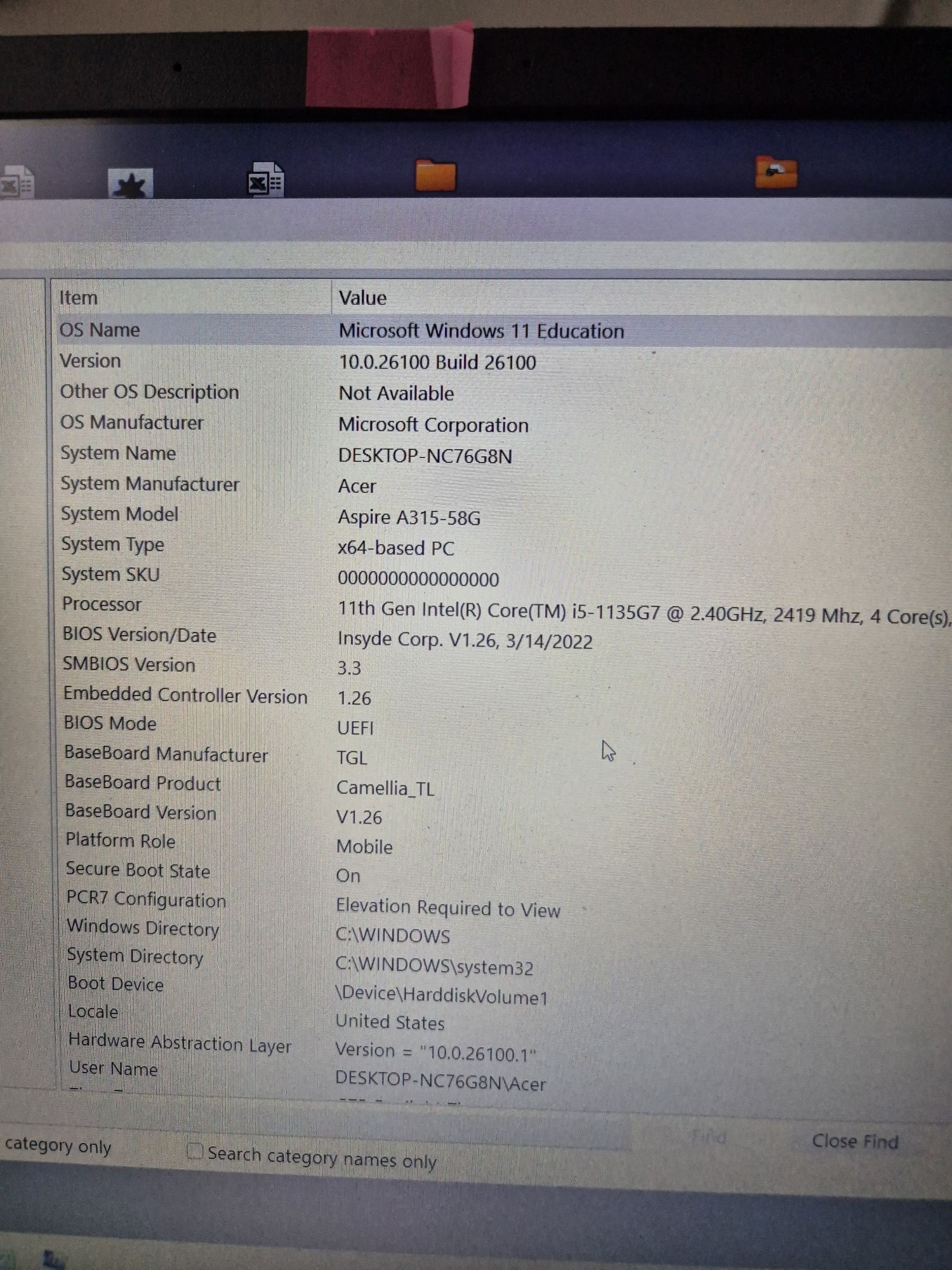Screen dimensions: 952x1270
Task: Select the Version row label
Action: (90, 361)
